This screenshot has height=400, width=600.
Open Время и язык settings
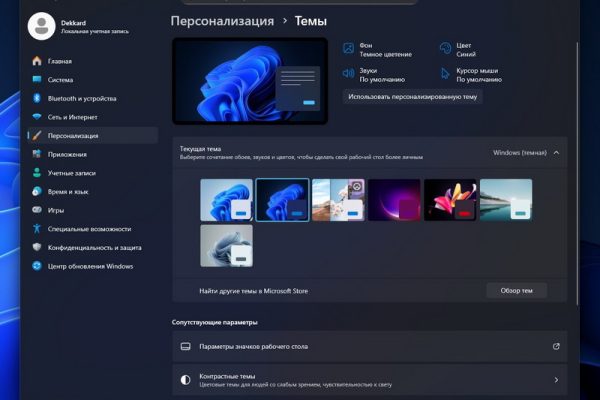click(68, 191)
